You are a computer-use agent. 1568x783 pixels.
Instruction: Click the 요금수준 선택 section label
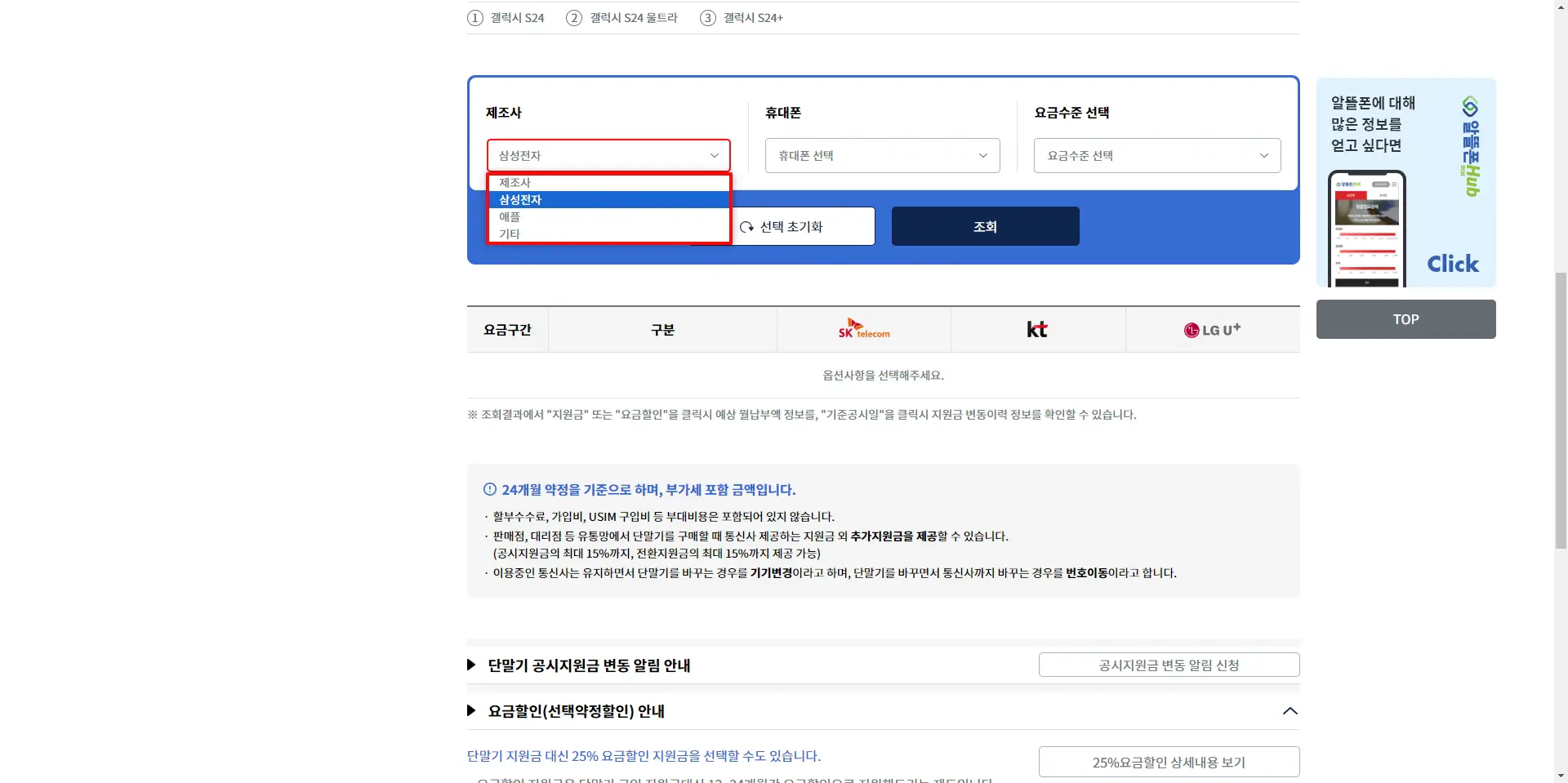point(1071,113)
